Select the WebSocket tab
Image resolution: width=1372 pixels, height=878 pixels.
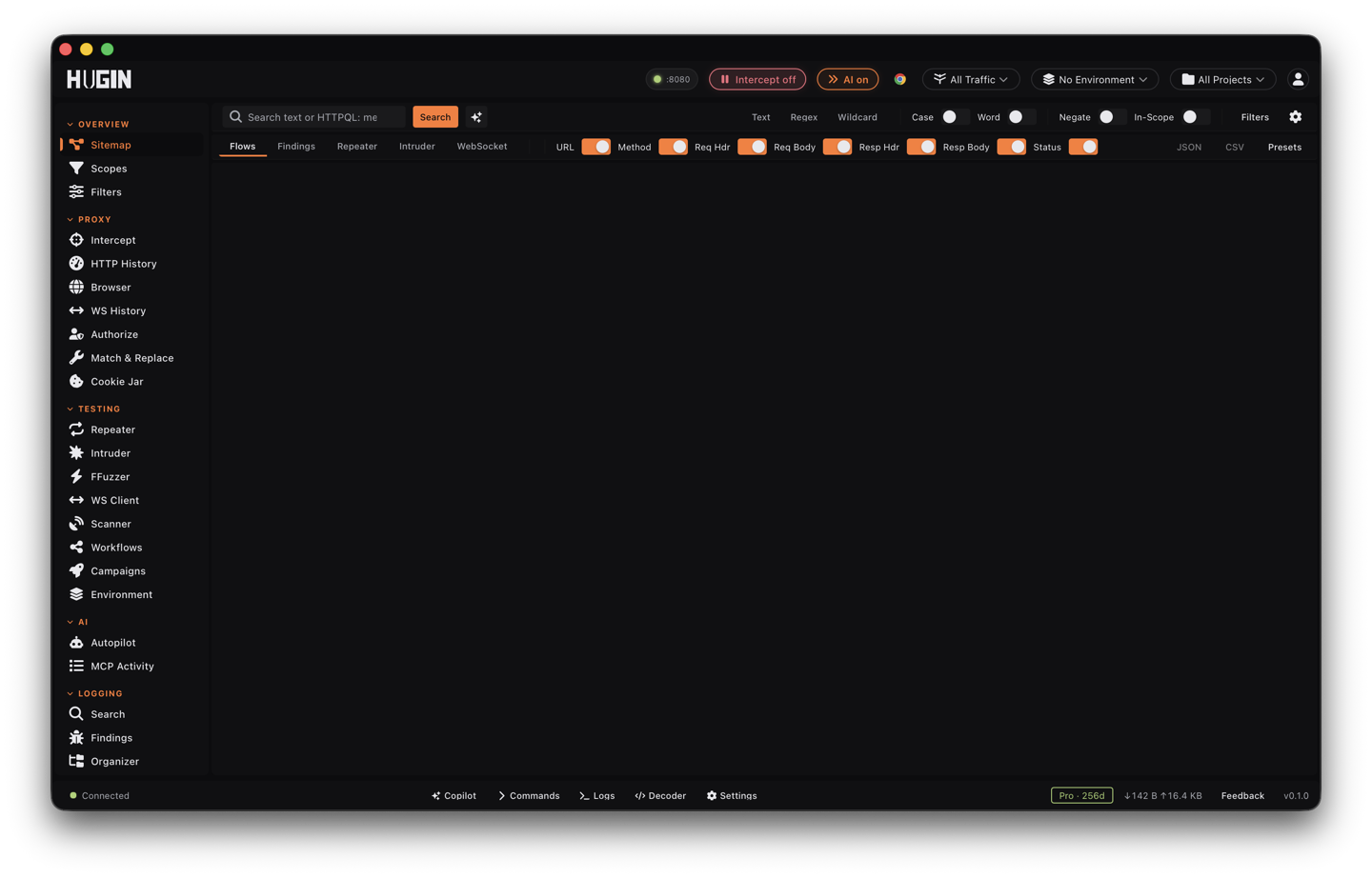(482, 147)
